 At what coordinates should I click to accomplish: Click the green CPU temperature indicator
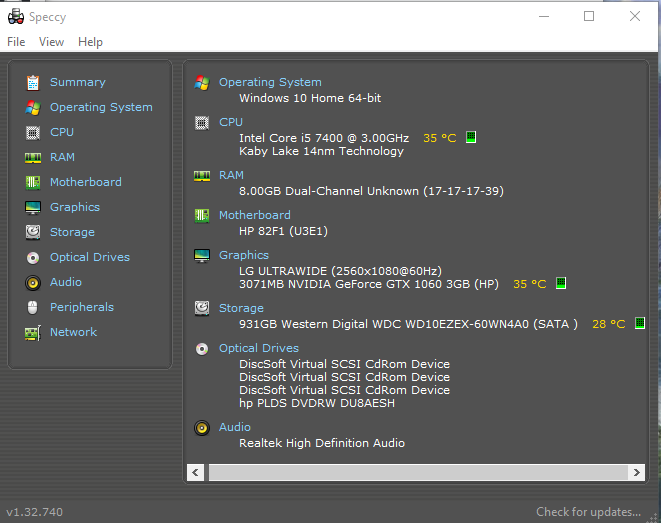point(471,137)
